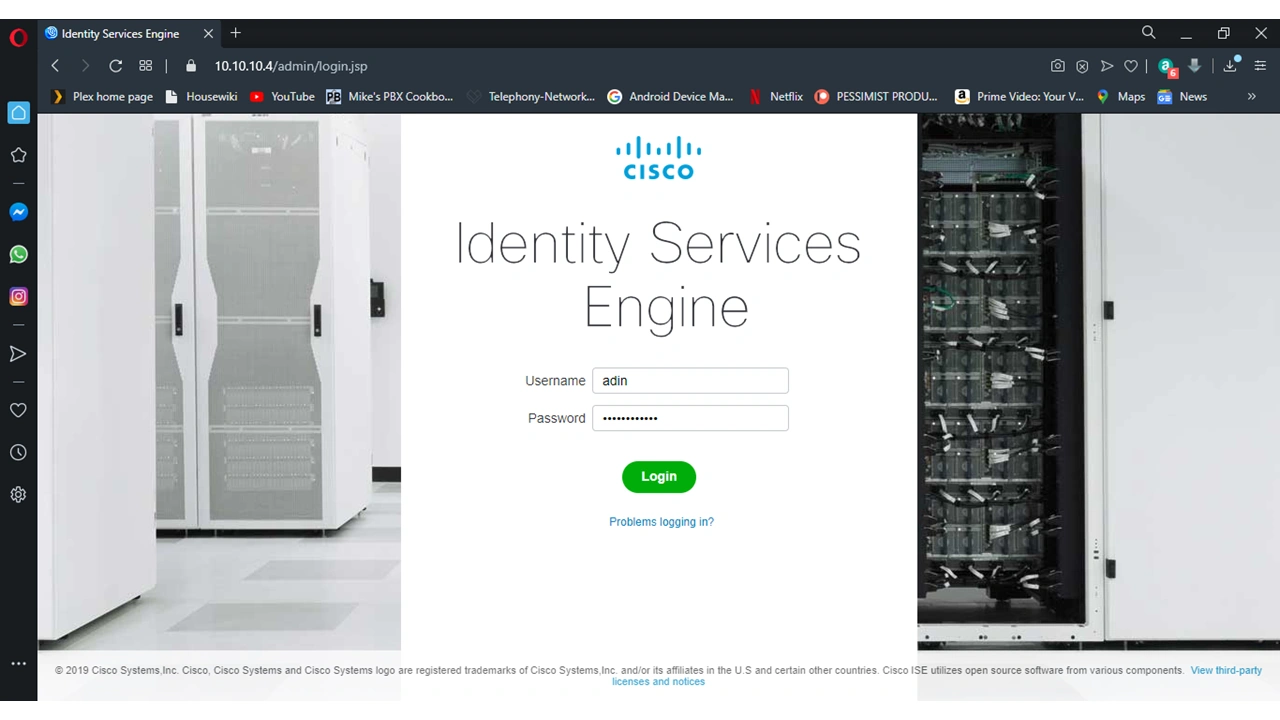Open the Android Device Manager bookmark

[x=670, y=97]
